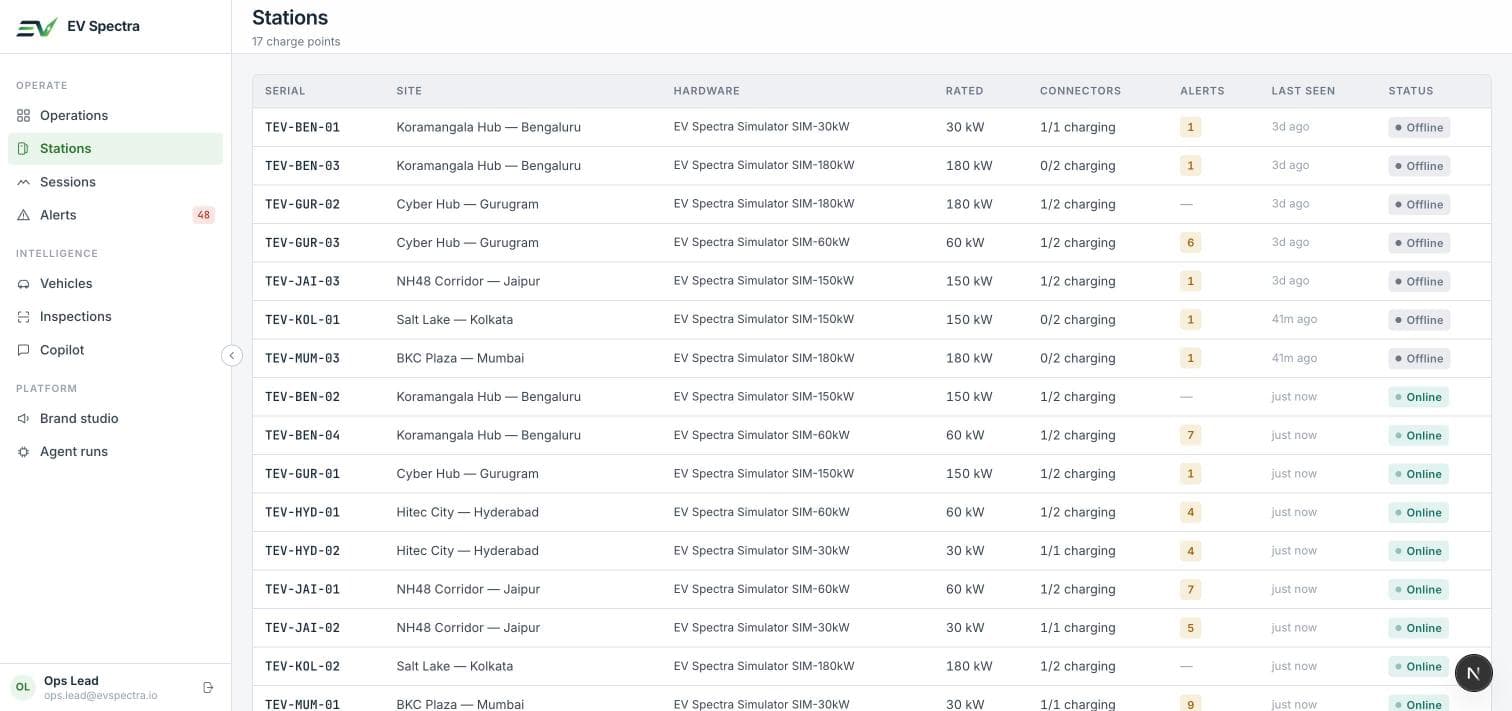1512x711 pixels.
Task: Click the Alerts warning triangle icon
Action: [24, 215]
